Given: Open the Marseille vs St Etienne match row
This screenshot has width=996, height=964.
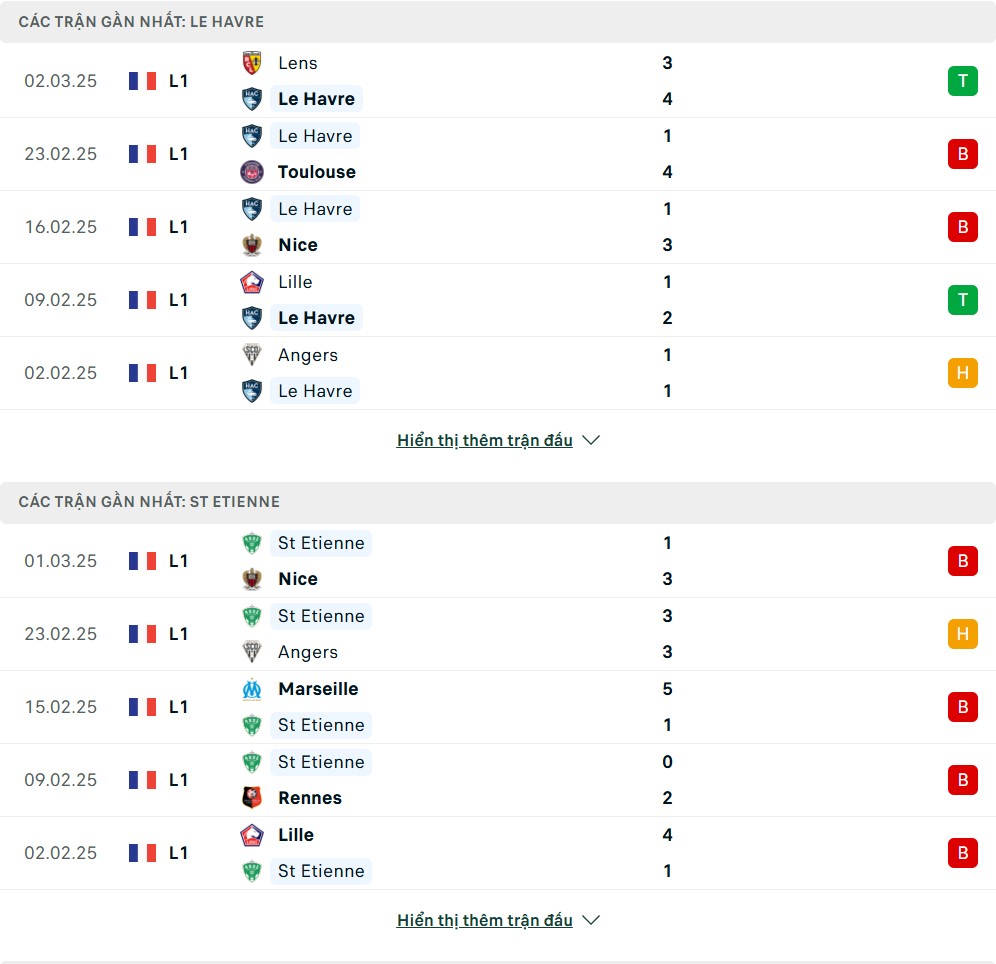Looking at the screenshot, I should (500, 707).
